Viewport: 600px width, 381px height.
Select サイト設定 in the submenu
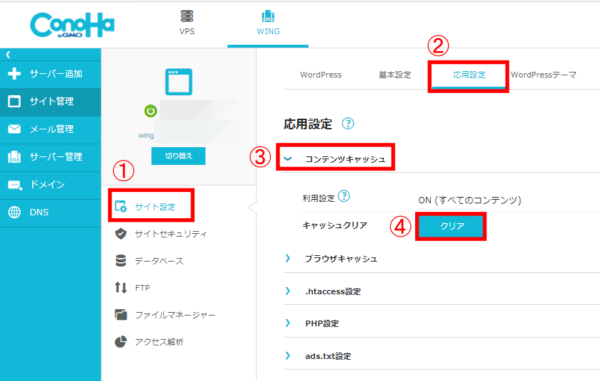click(x=155, y=207)
